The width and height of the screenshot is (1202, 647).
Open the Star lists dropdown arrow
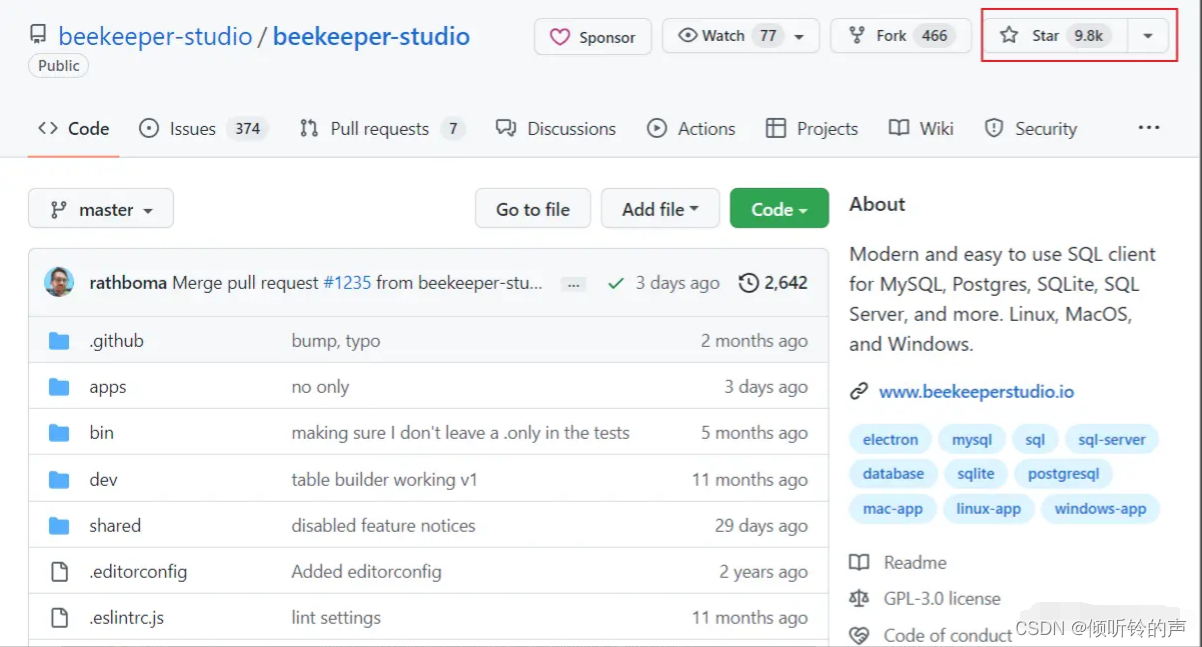pos(1148,36)
